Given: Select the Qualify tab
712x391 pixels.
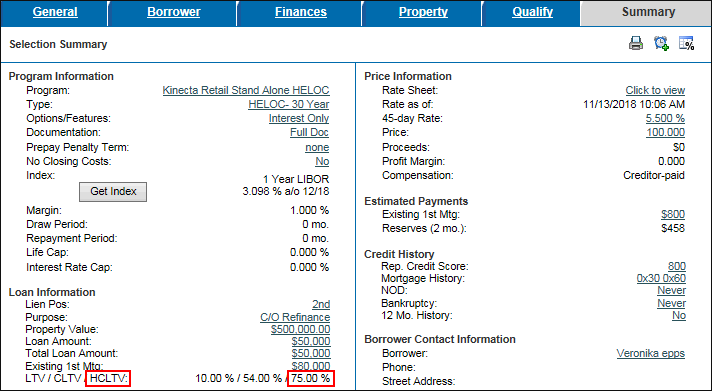Looking at the screenshot, I should (533, 12).
